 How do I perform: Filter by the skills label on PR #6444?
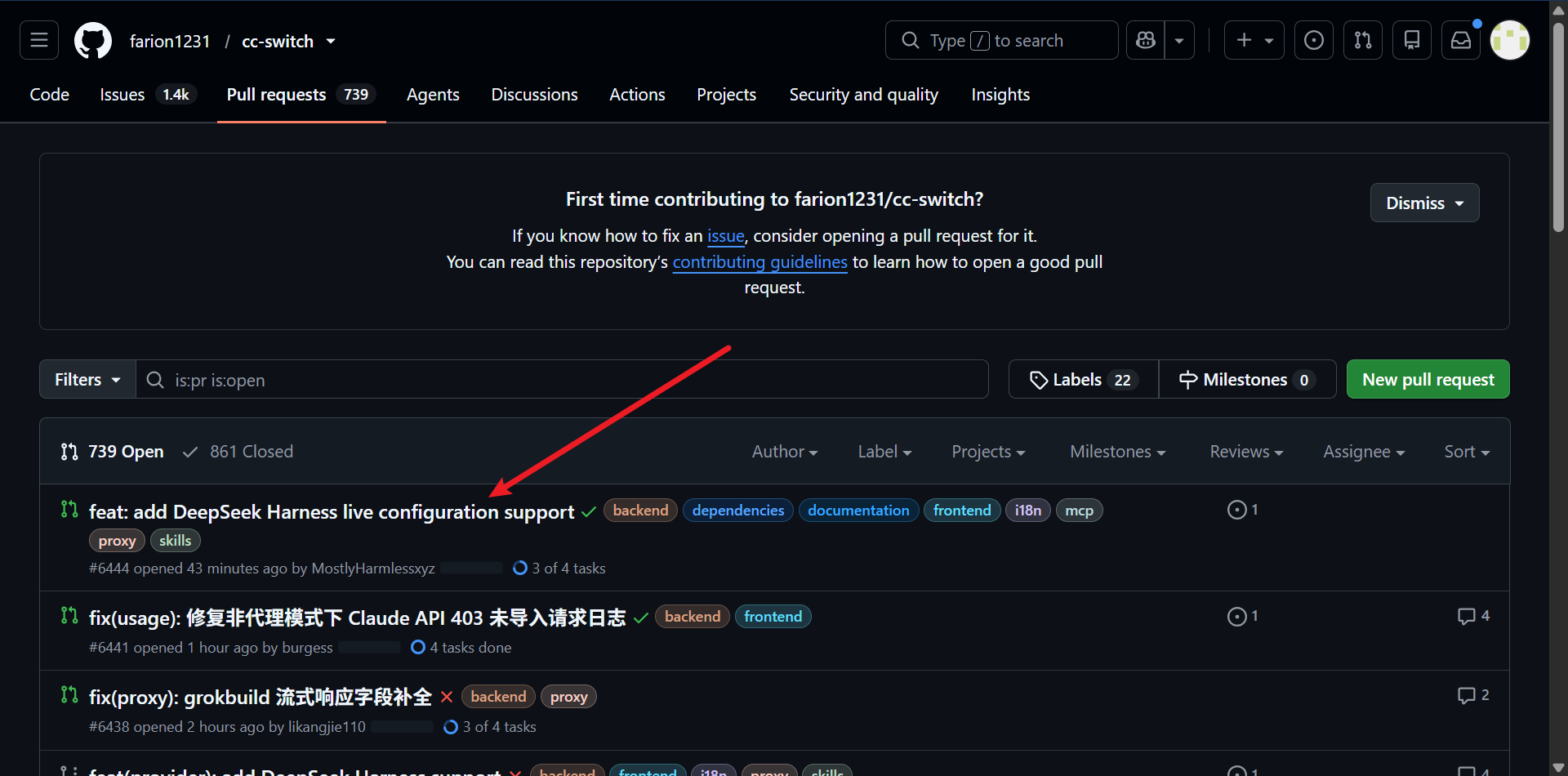175,541
